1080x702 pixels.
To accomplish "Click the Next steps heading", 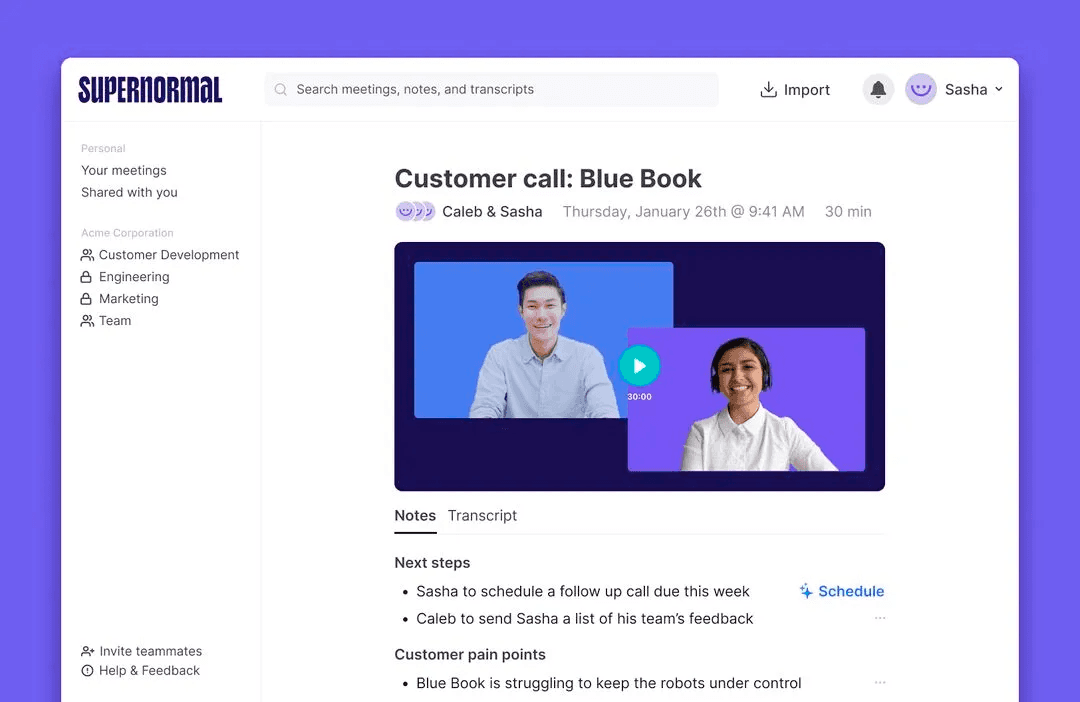I will point(433,563).
